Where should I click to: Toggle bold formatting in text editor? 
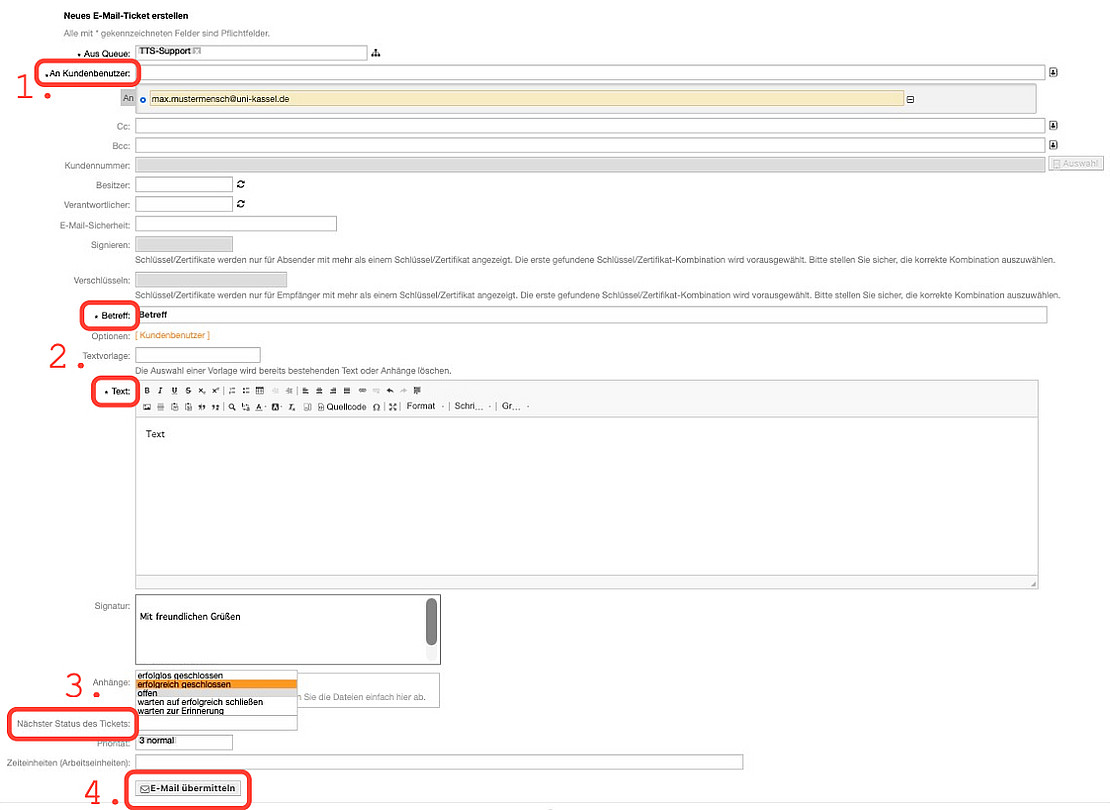coord(147,390)
